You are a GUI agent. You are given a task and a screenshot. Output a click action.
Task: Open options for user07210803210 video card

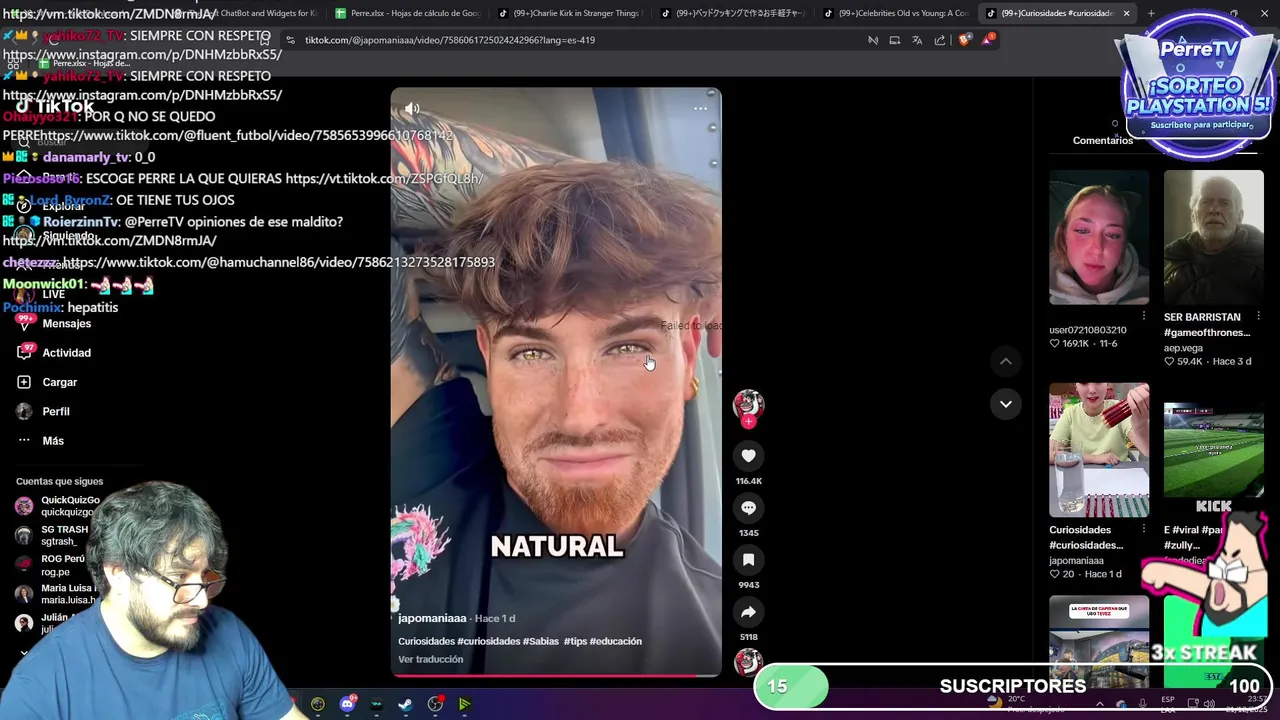click(x=1143, y=317)
